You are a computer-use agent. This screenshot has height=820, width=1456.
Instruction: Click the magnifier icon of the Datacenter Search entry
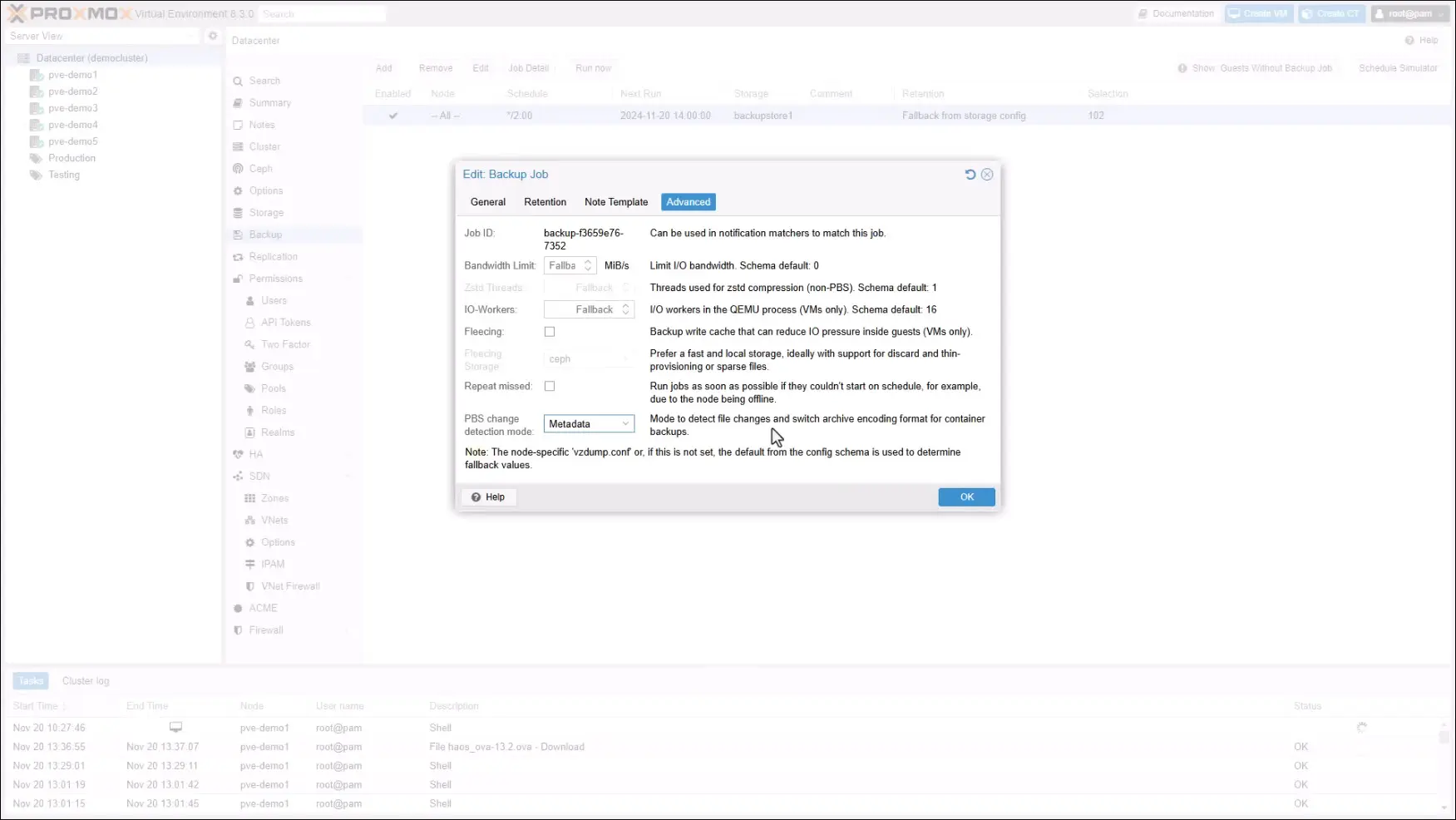point(238,81)
